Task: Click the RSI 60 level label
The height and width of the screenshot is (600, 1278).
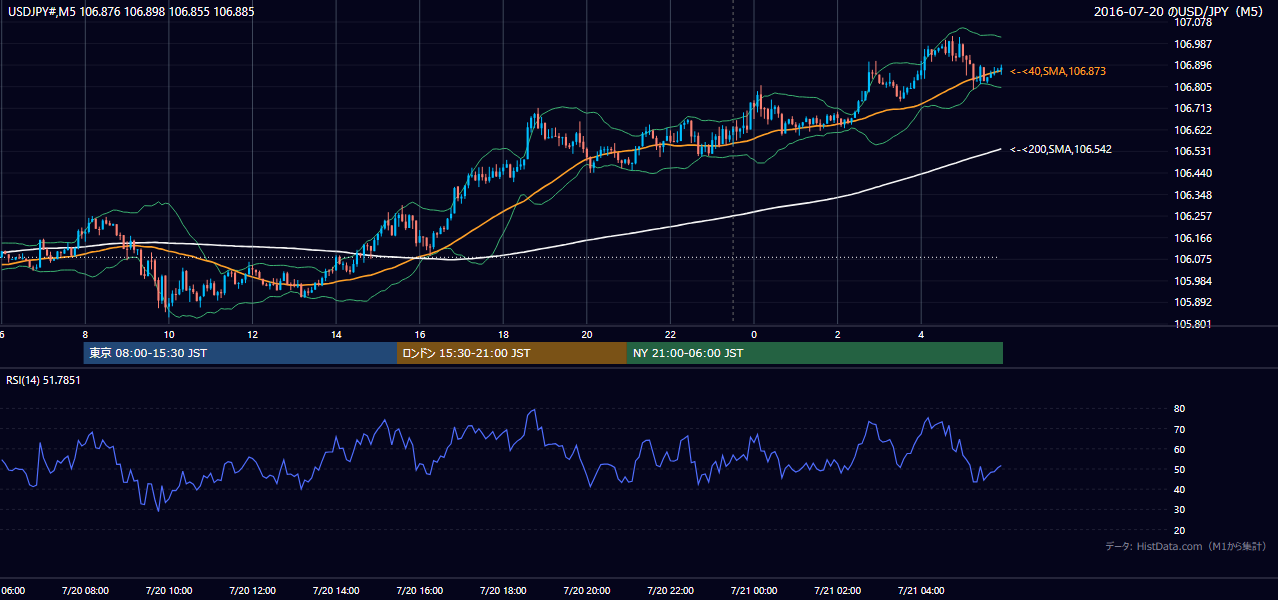Action: tap(1179, 449)
